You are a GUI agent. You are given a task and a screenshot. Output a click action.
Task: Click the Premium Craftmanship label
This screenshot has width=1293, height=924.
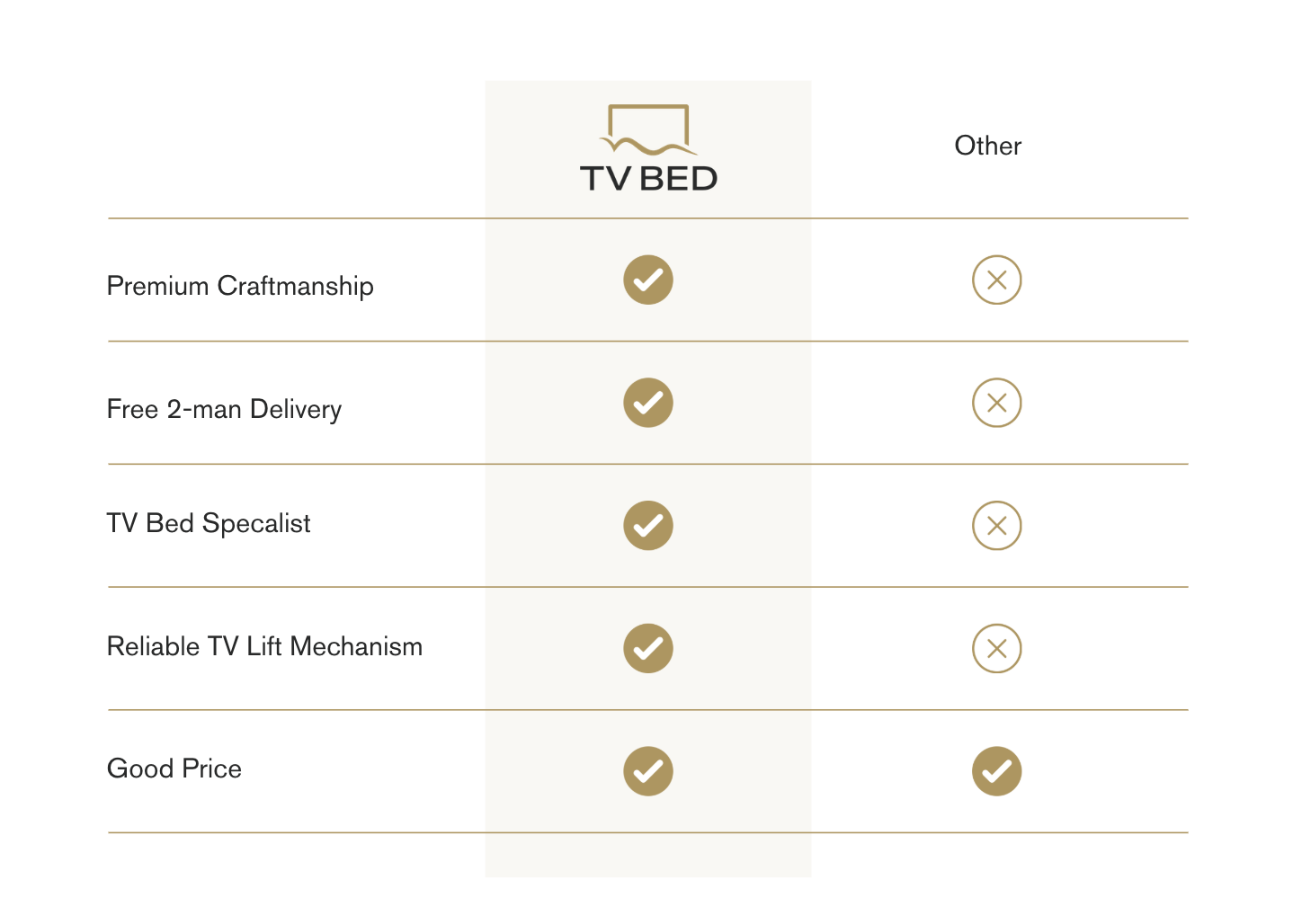pyautogui.click(x=240, y=286)
